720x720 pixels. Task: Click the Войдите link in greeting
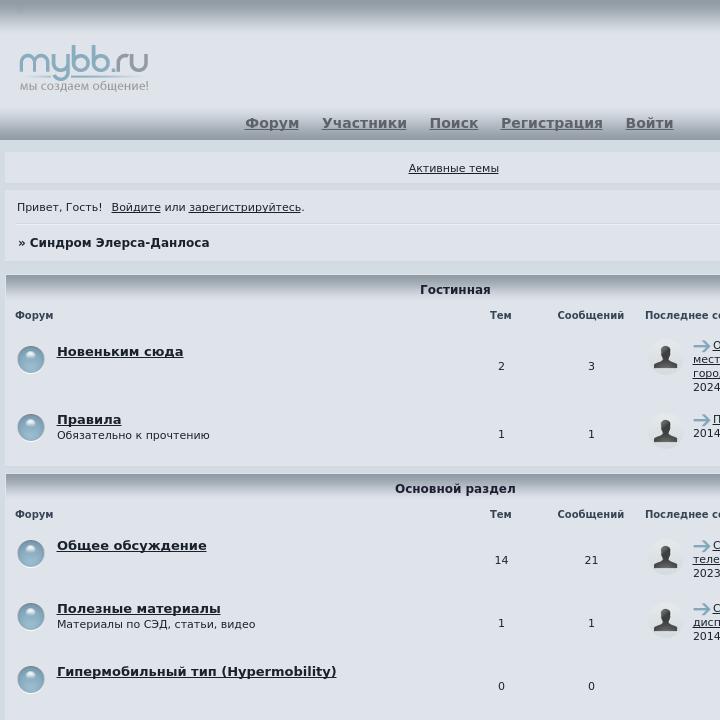(136, 207)
